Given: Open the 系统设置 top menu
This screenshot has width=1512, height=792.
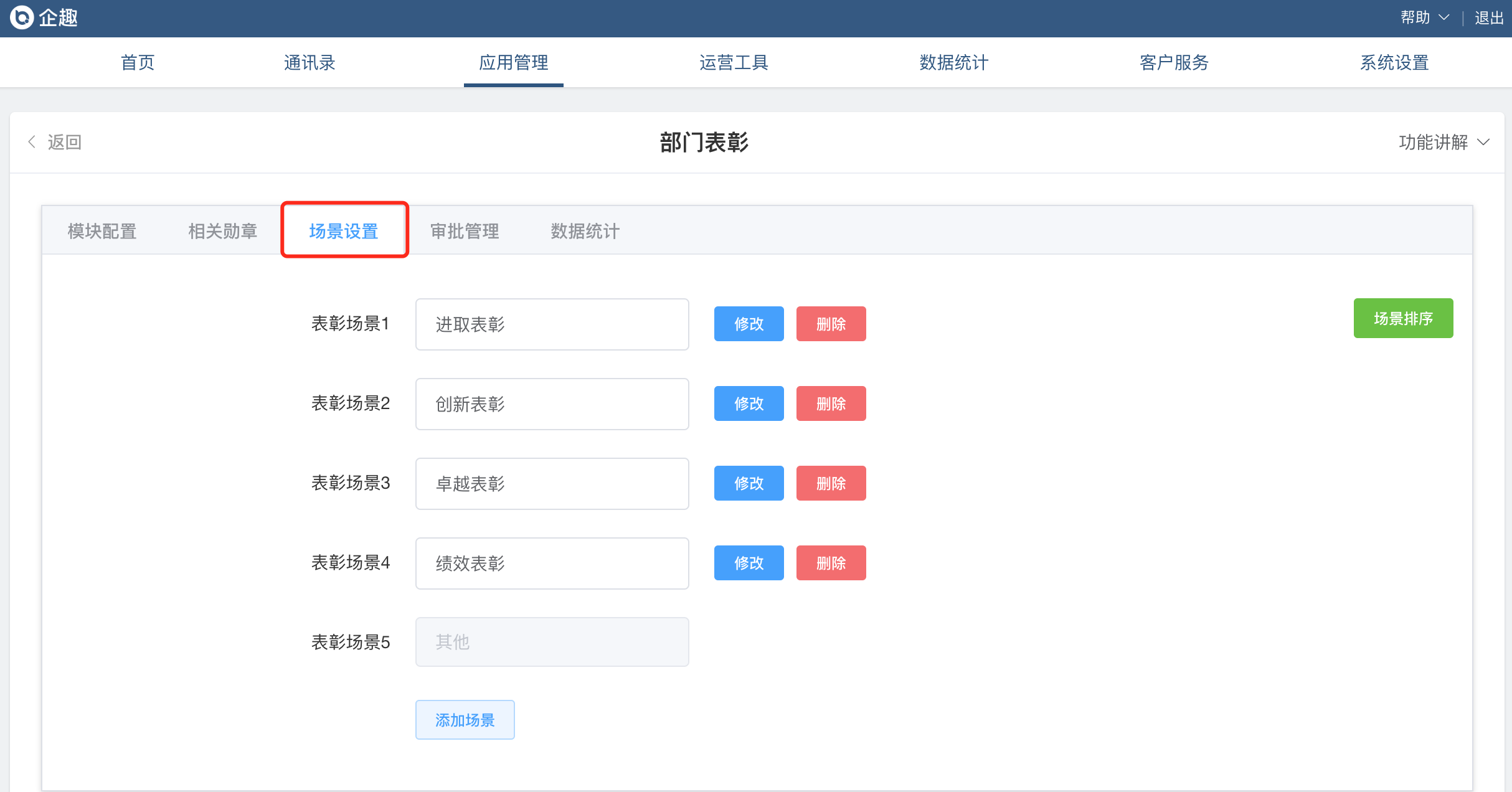Looking at the screenshot, I should tap(1394, 62).
